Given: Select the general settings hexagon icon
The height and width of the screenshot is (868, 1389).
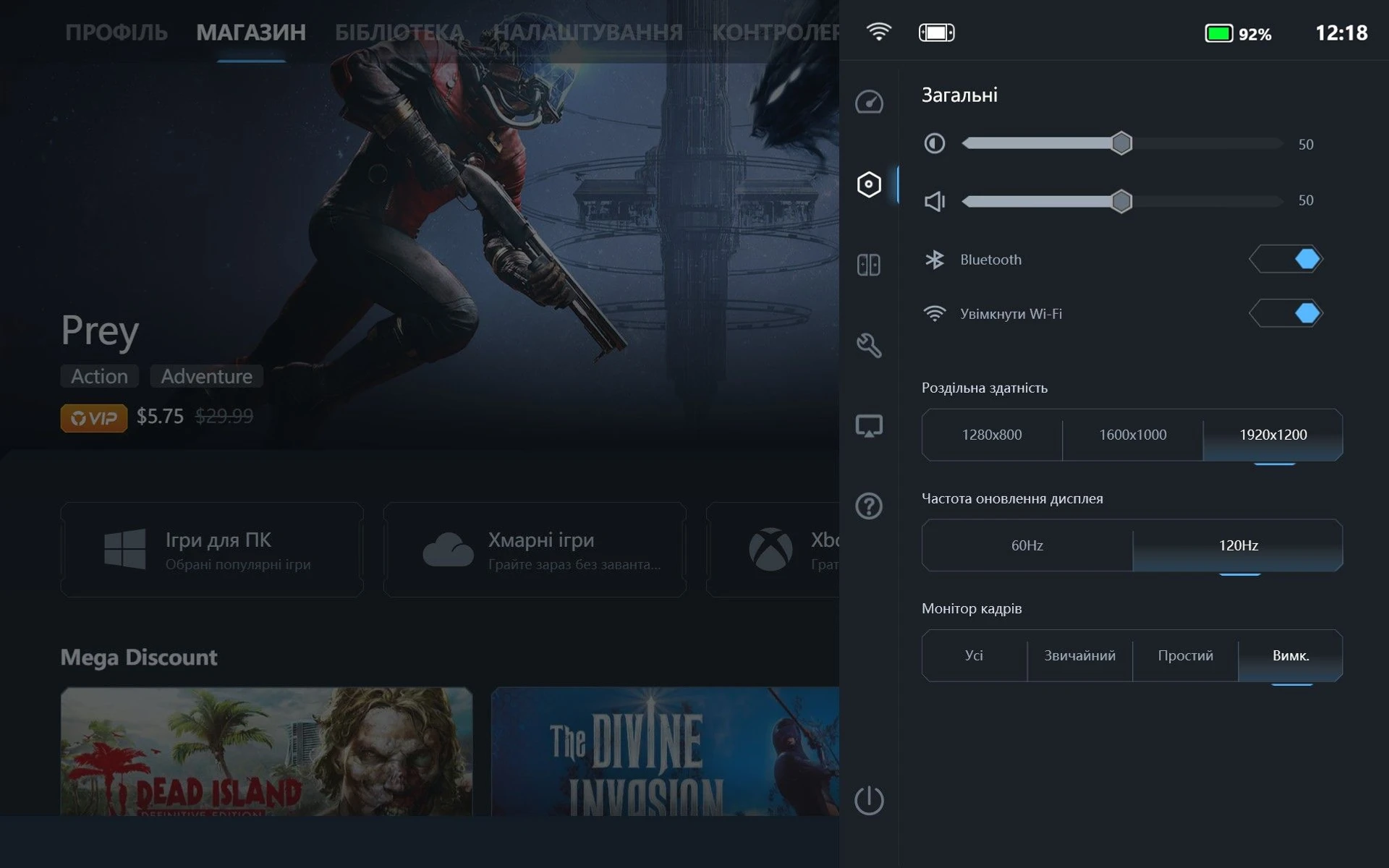Looking at the screenshot, I should [x=869, y=184].
